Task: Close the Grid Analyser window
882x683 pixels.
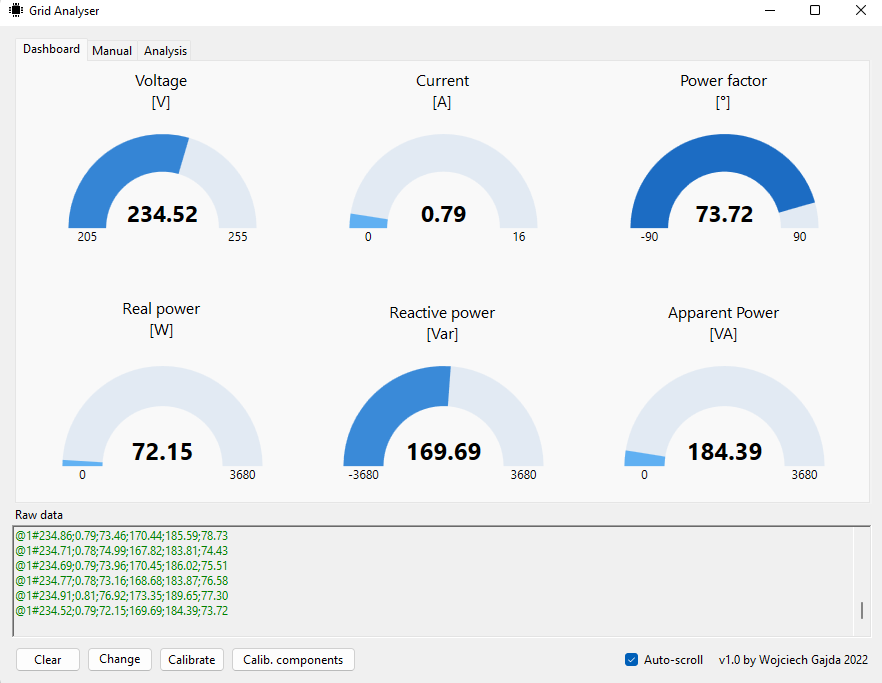Action: point(861,10)
